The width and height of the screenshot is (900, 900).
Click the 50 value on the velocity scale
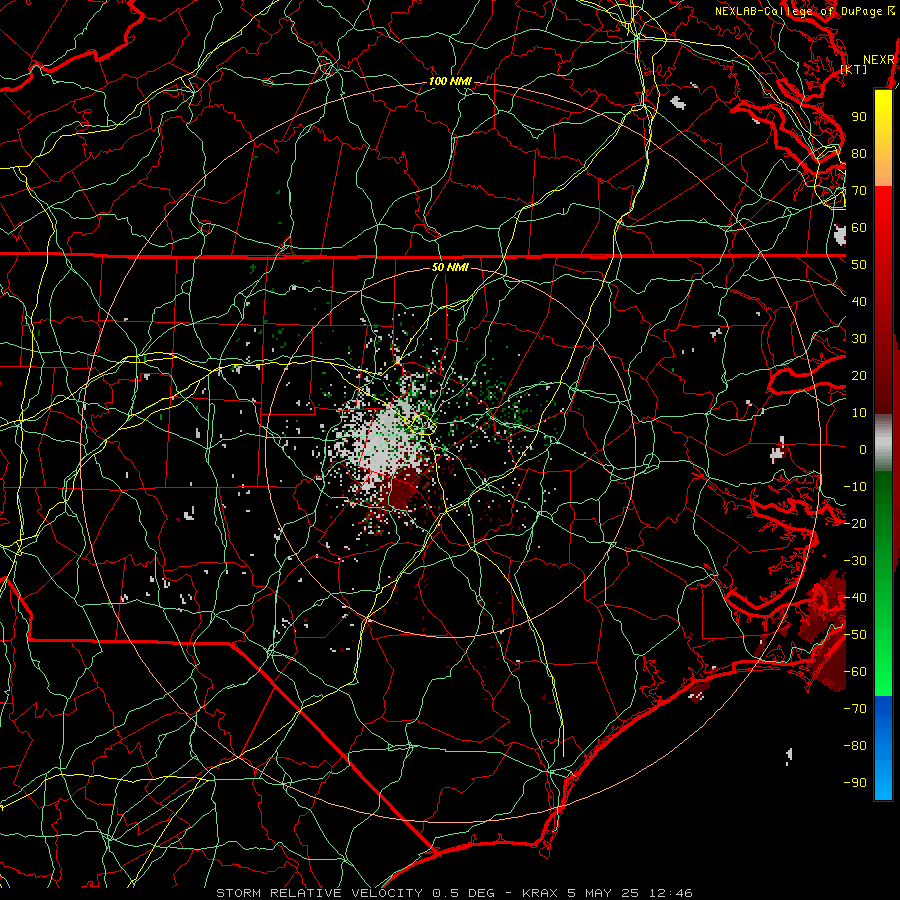pyautogui.click(x=859, y=265)
